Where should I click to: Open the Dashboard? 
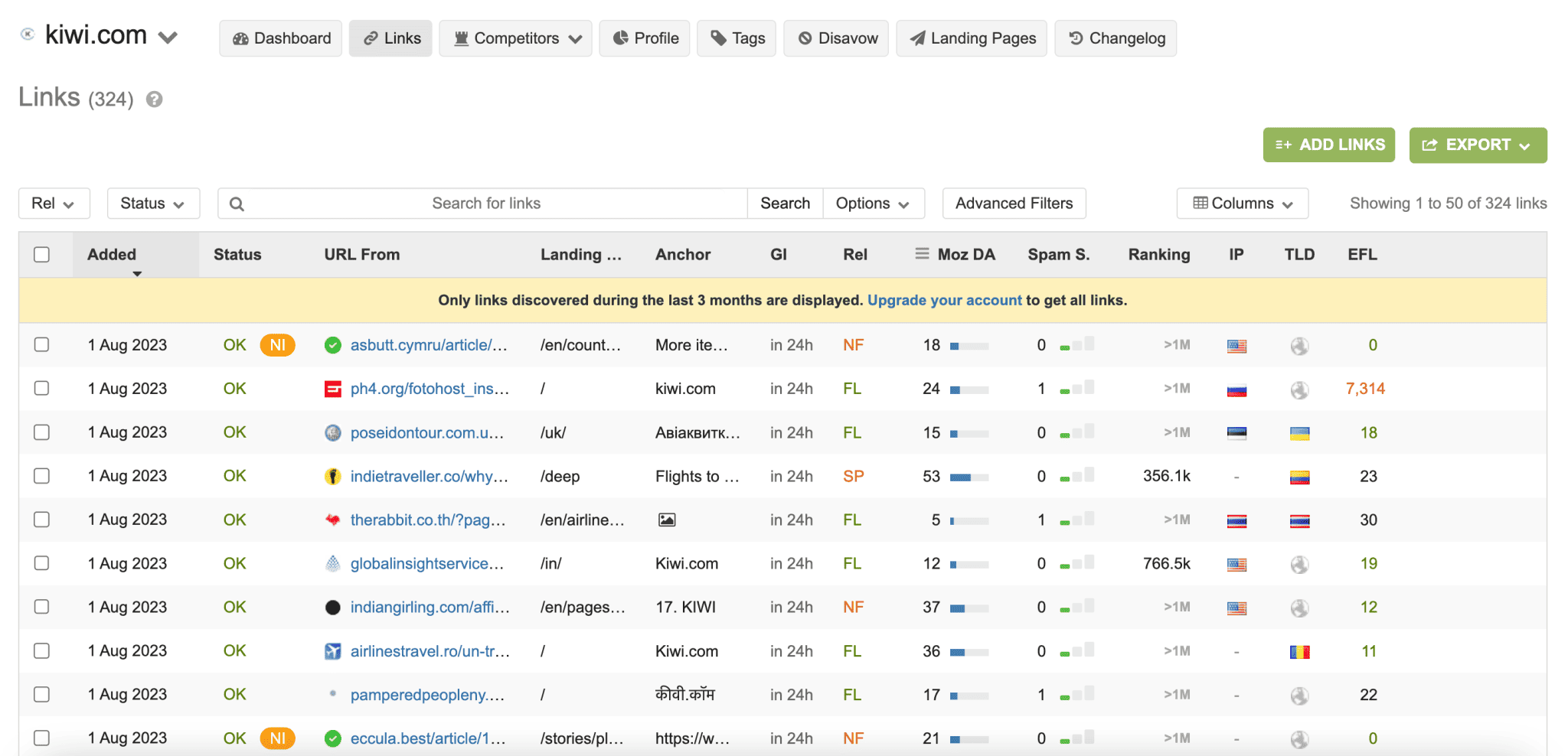280,37
